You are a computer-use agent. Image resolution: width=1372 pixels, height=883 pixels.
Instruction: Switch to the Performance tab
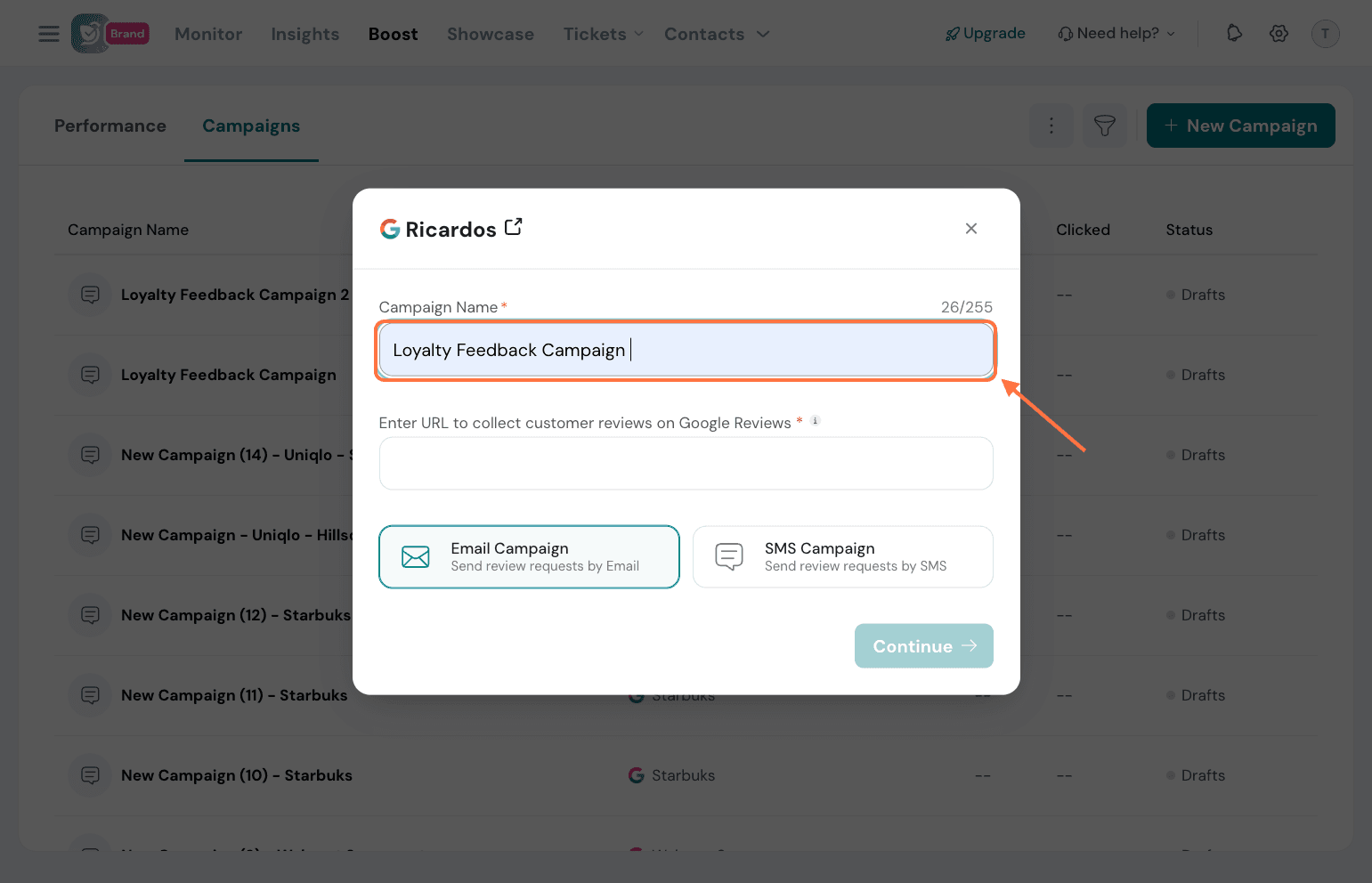coord(110,126)
